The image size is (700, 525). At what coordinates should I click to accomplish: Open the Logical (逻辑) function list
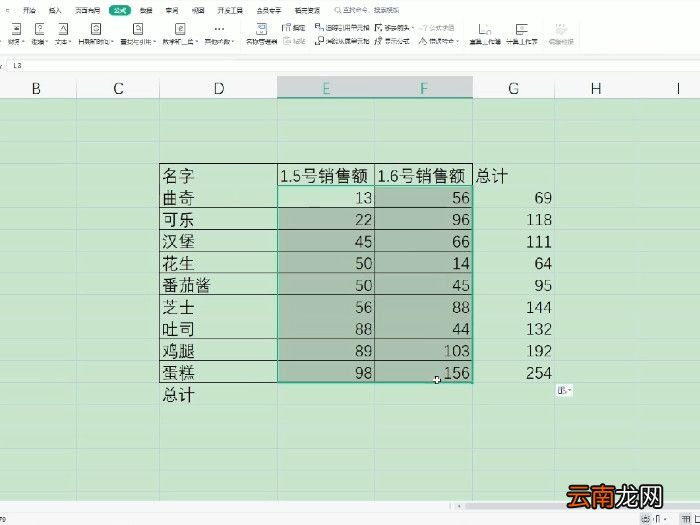[39, 34]
